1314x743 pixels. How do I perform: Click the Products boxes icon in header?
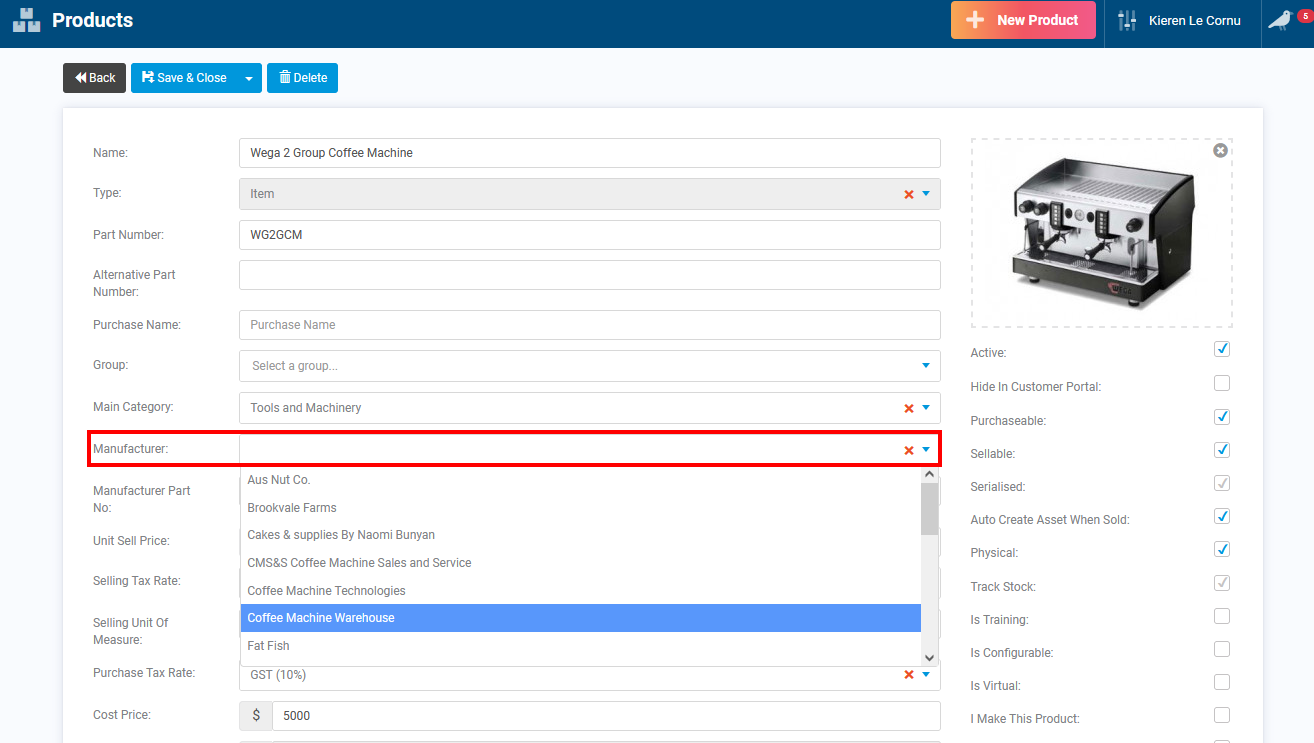[x=27, y=20]
